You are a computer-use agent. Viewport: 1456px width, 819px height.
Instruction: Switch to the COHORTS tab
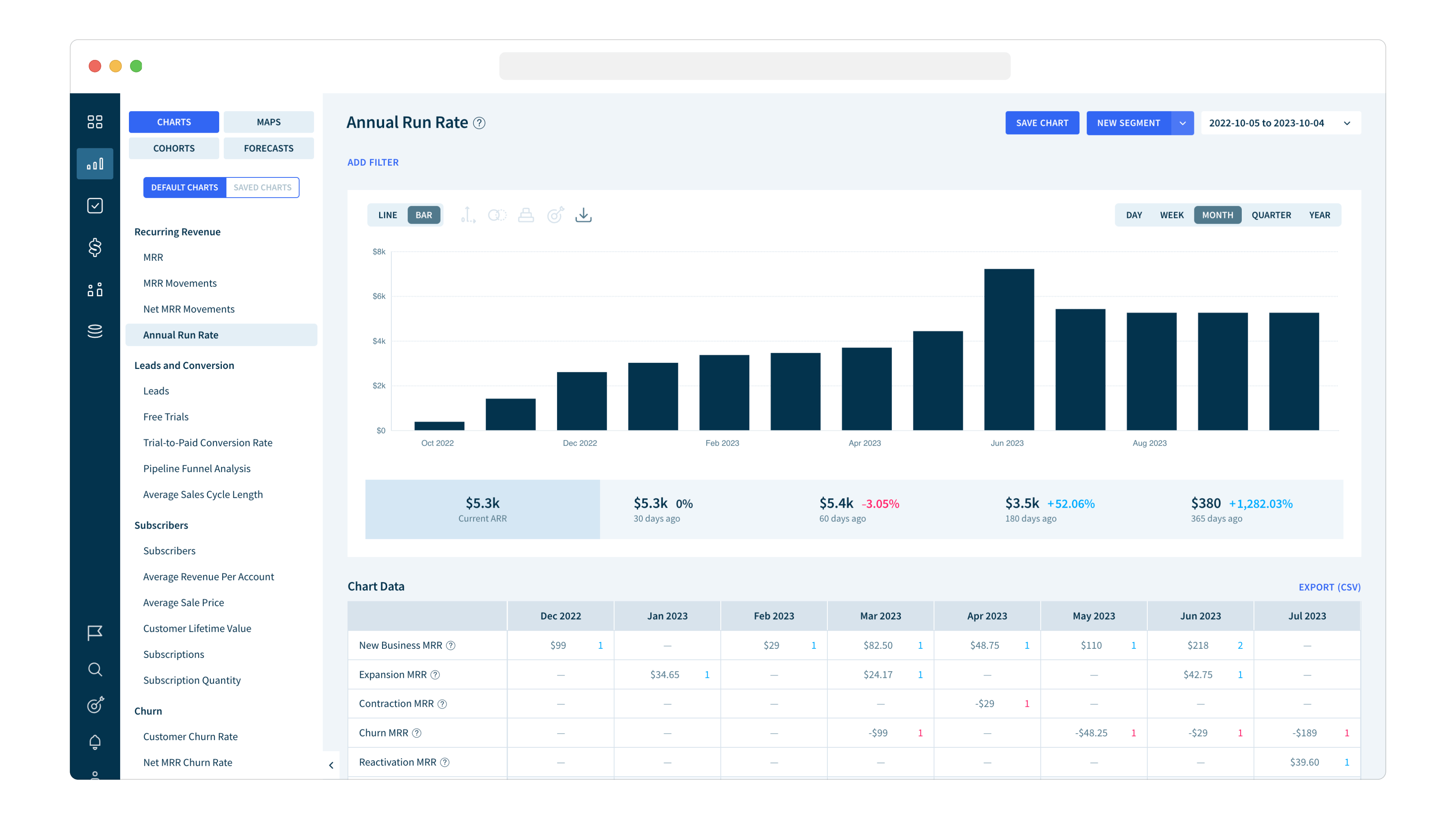coord(174,148)
